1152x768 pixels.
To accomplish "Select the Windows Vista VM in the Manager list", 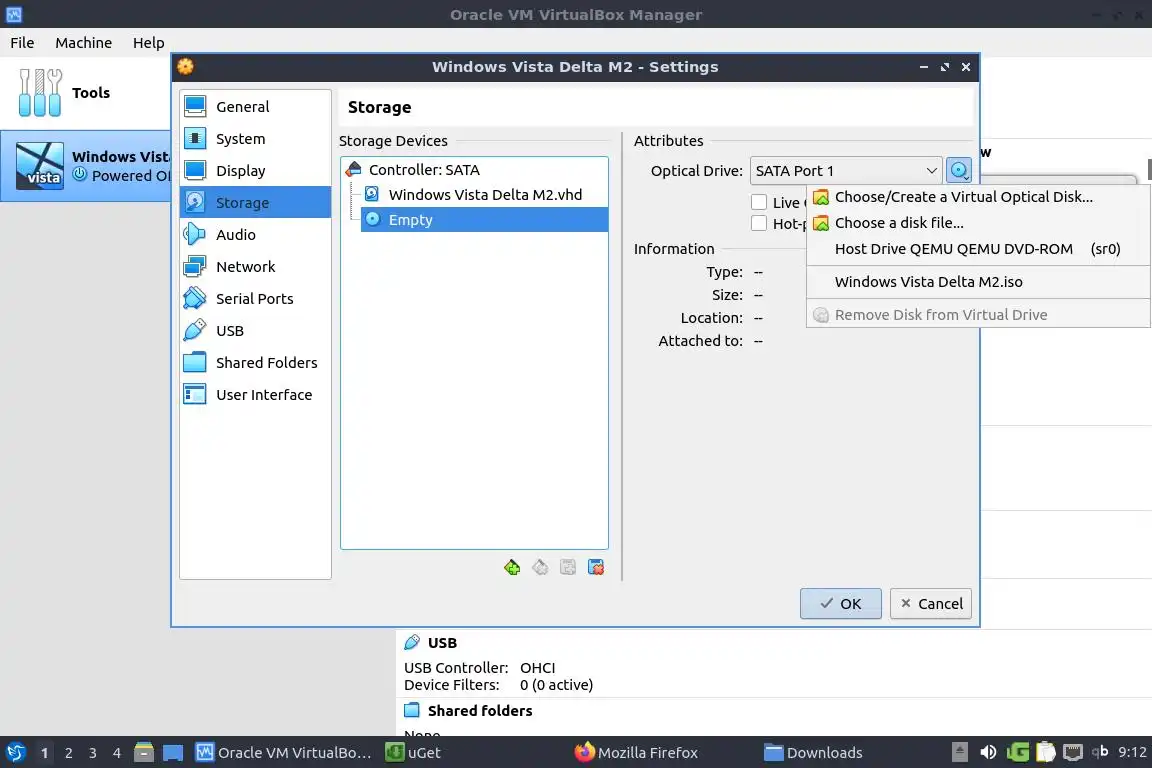I will coord(85,166).
